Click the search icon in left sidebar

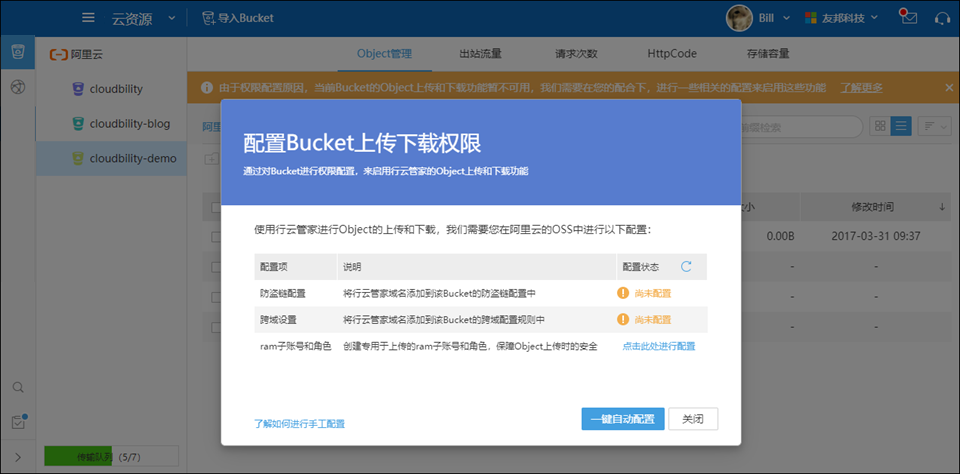[18, 387]
